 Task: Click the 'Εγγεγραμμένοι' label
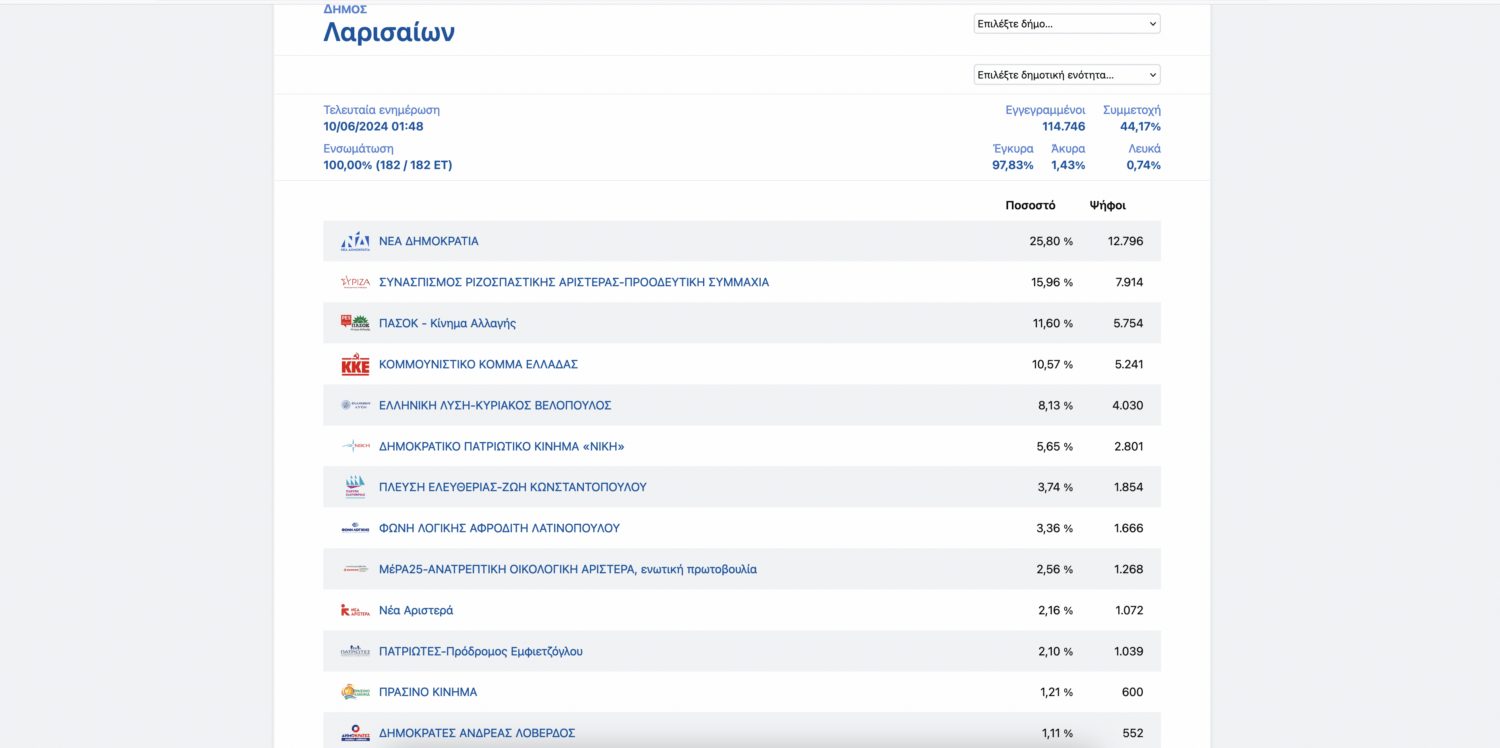(x=1046, y=110)
